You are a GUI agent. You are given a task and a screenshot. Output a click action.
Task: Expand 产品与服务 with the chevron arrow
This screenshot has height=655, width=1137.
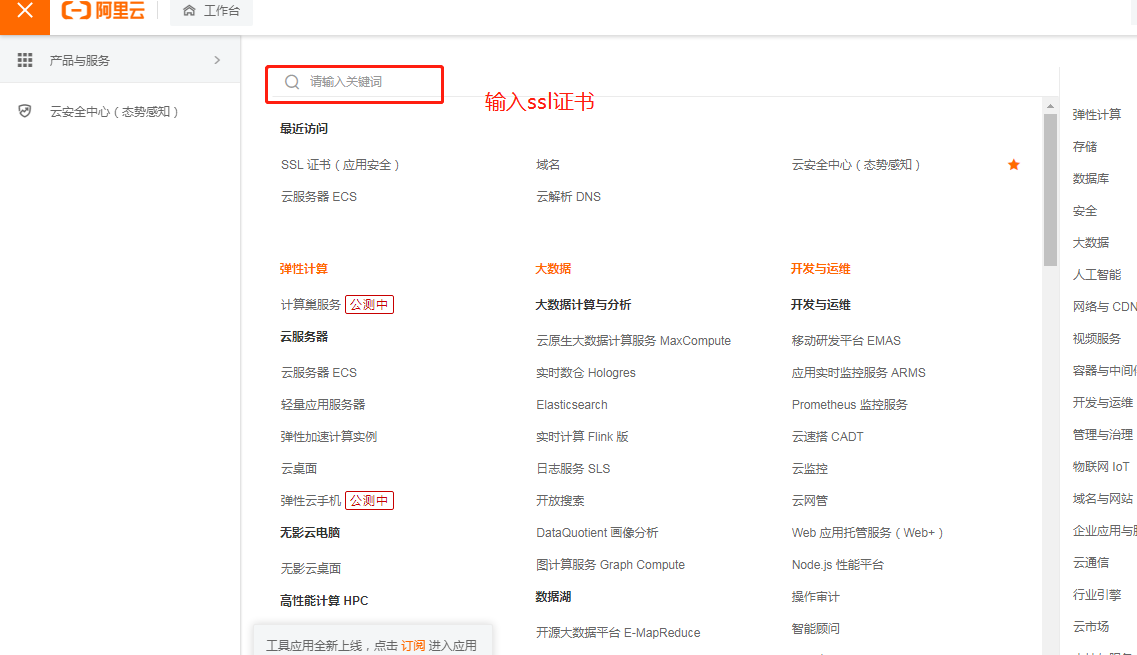[218, 60]
